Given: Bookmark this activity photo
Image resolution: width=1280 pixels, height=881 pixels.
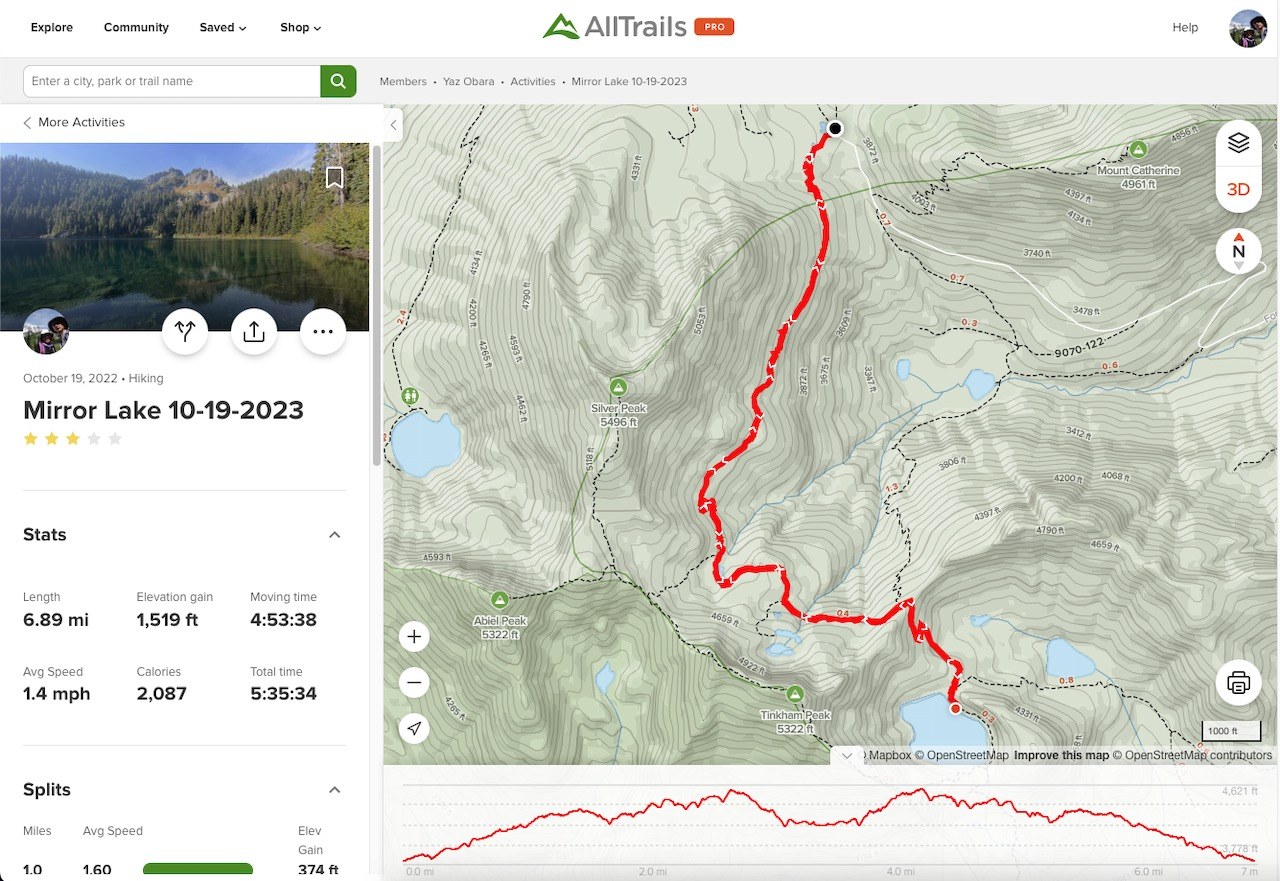Looking at the screenshot, I should [x=335, y=178].
